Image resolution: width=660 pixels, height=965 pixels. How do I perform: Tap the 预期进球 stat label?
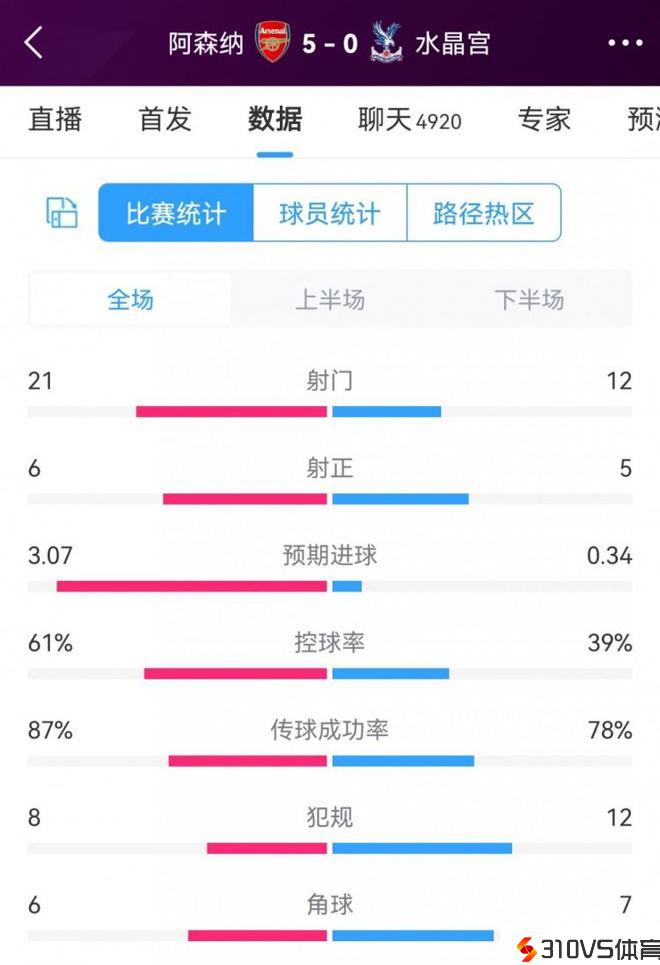click(330, 555)
